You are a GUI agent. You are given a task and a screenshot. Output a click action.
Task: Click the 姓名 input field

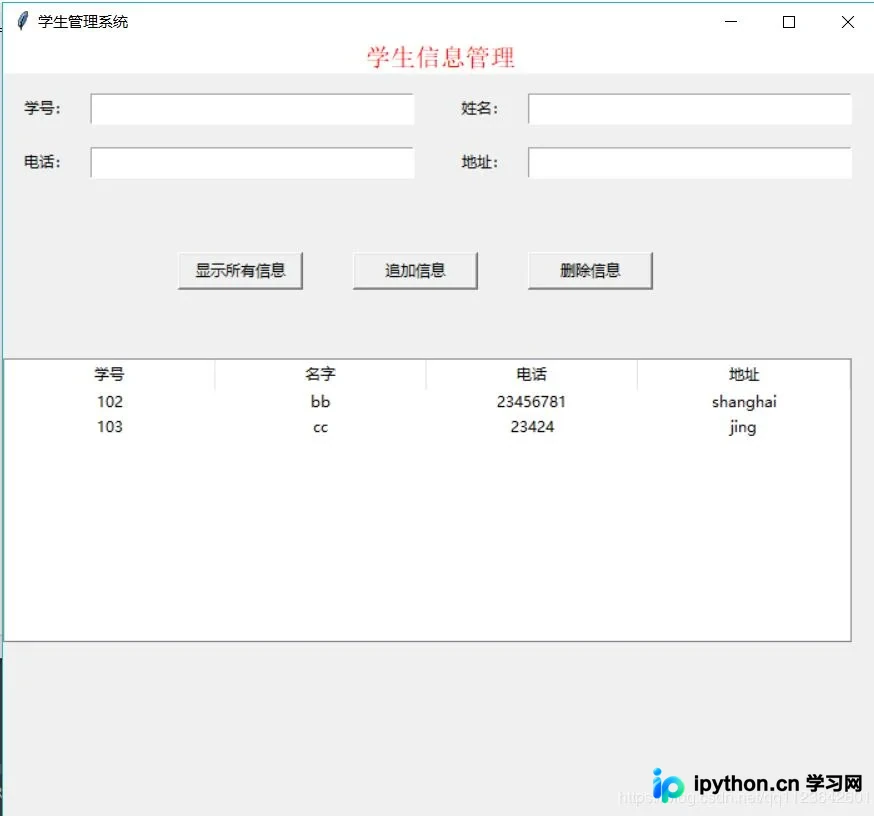(690, 109)
